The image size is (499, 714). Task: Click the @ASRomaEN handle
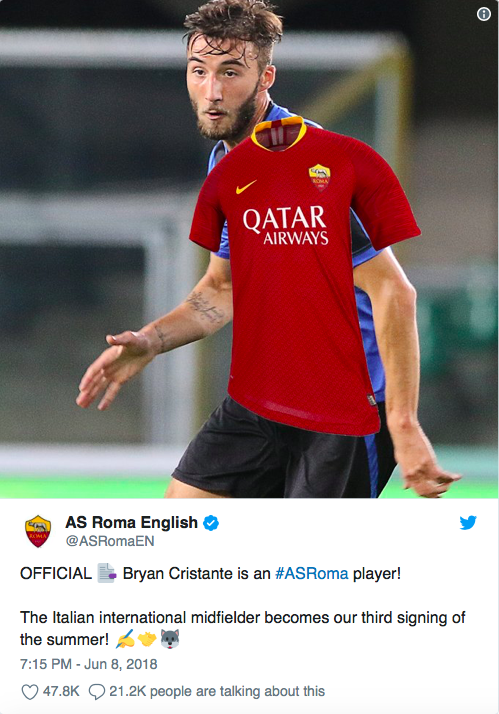tap(110, 541)
